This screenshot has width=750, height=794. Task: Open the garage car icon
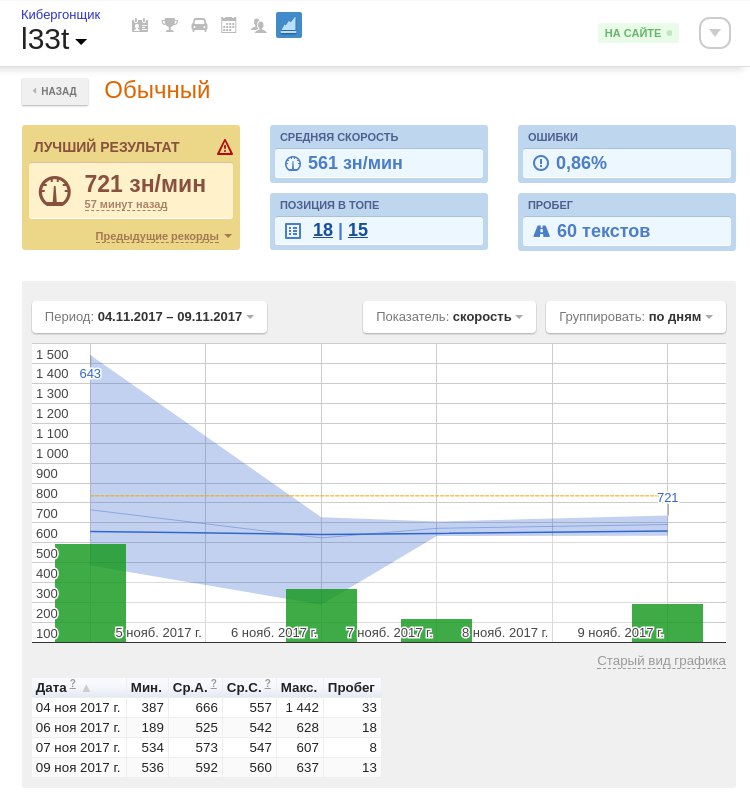click(x=200, y=25)
